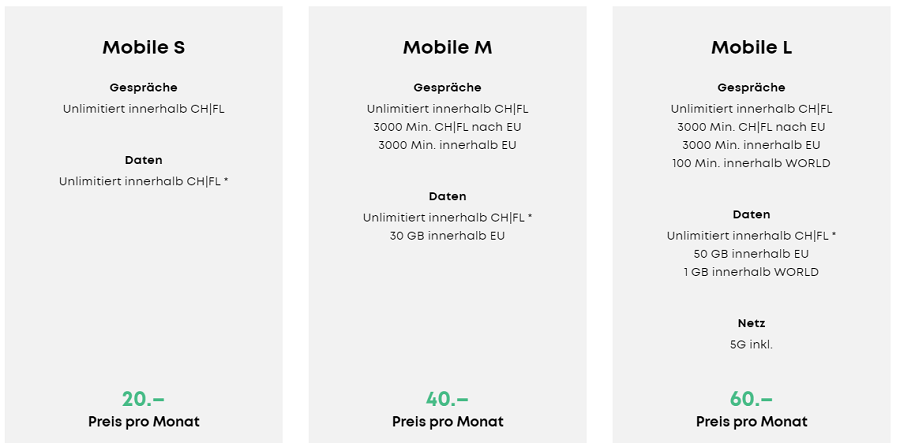Click 100 Min. innerhalb WORLD line
900x443 pixels.
pyautogui.click(x=751, y=164)
